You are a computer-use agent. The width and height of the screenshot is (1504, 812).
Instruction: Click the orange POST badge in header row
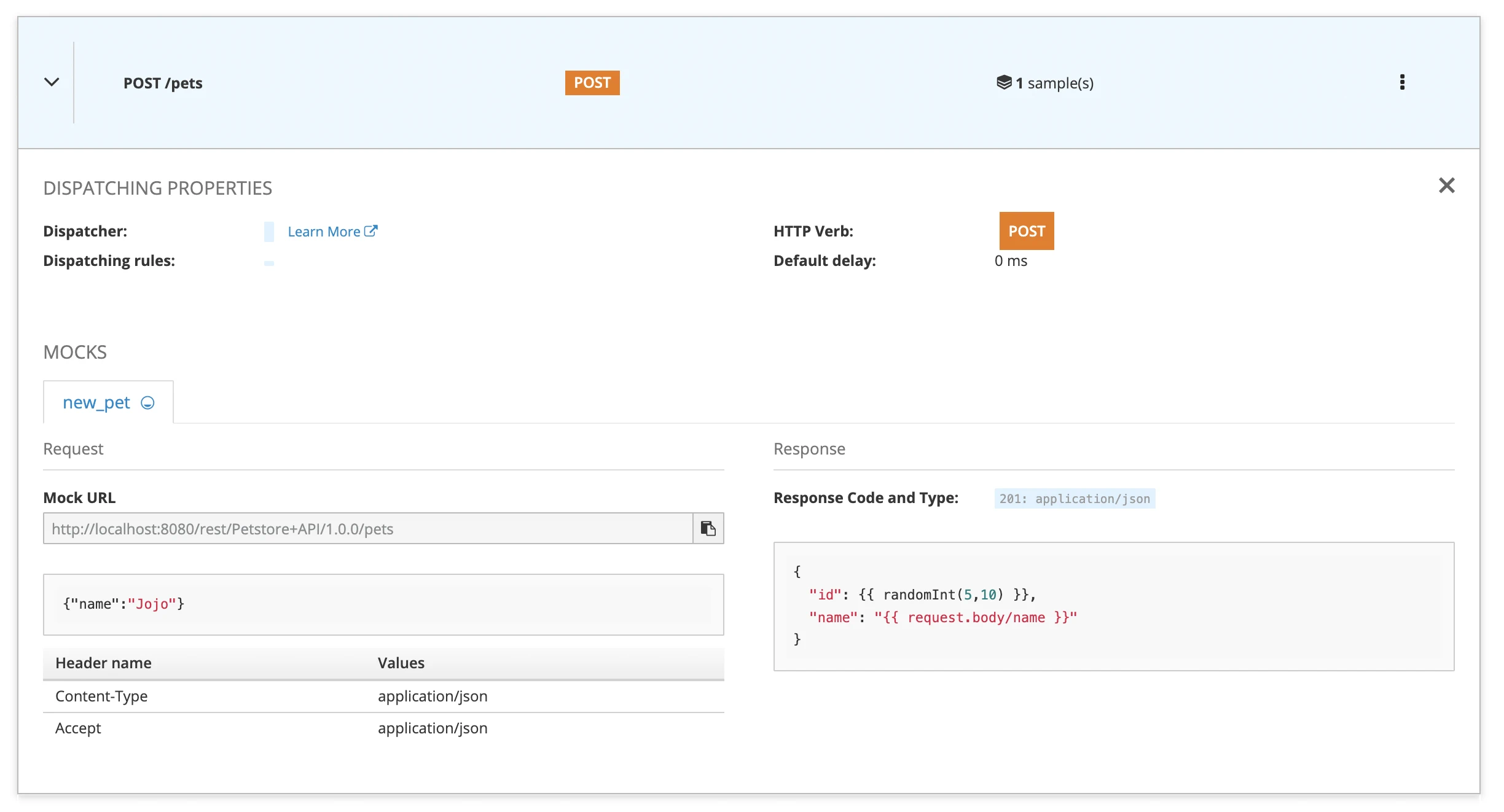(592, 83)
